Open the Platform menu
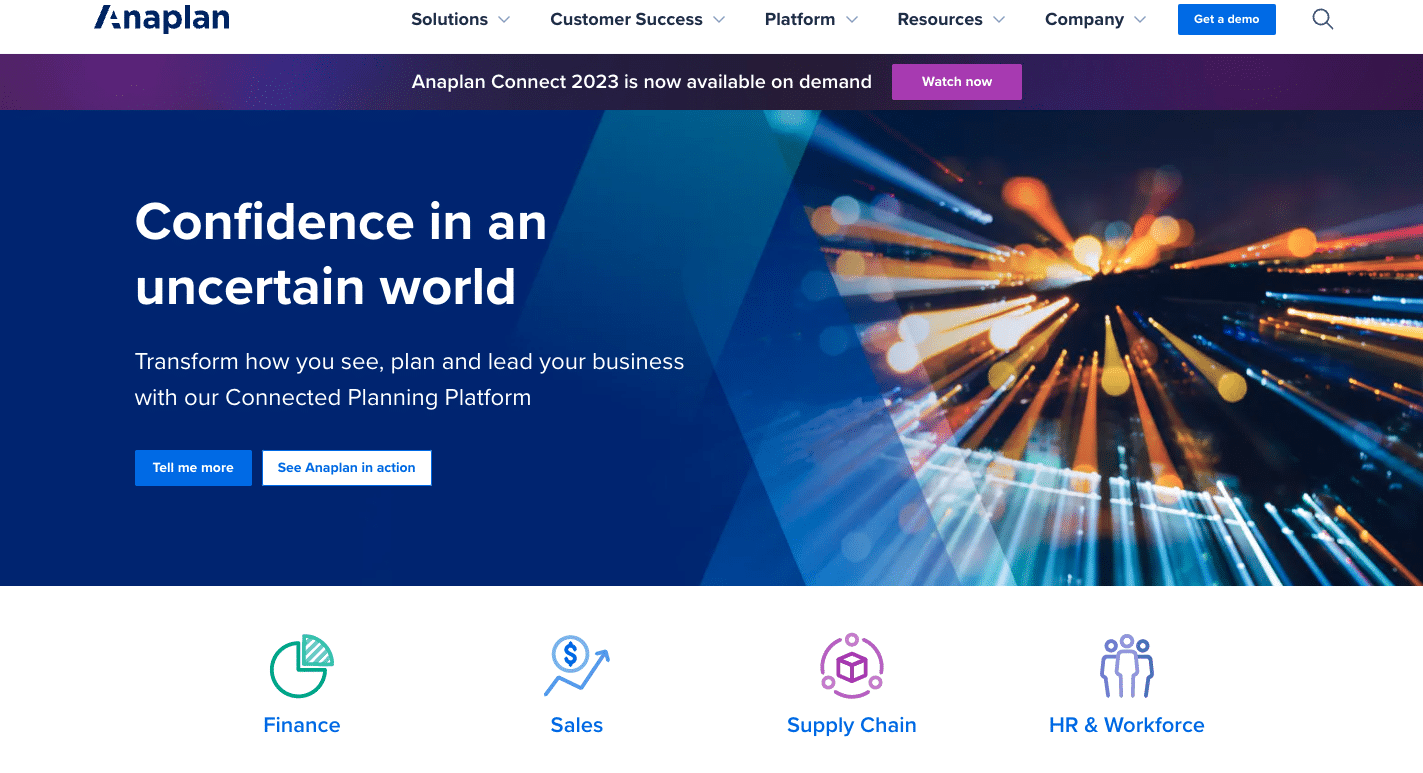This screenshot has height=773, width=1423. [800, 19]
